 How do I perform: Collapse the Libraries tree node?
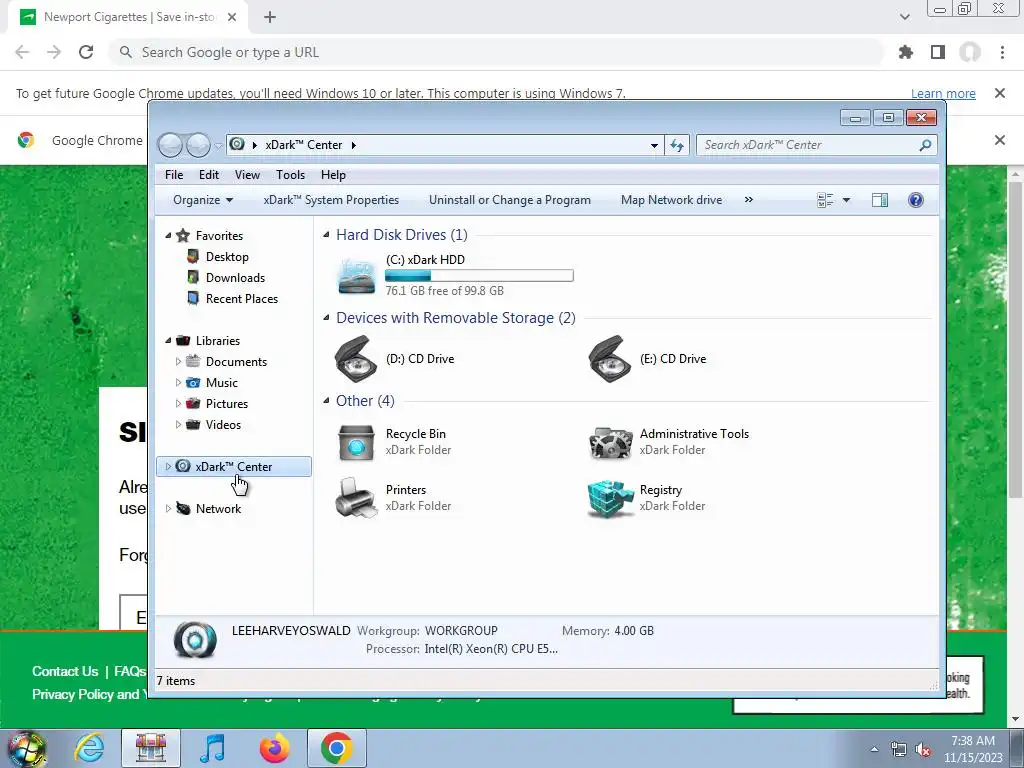(168, 340)
